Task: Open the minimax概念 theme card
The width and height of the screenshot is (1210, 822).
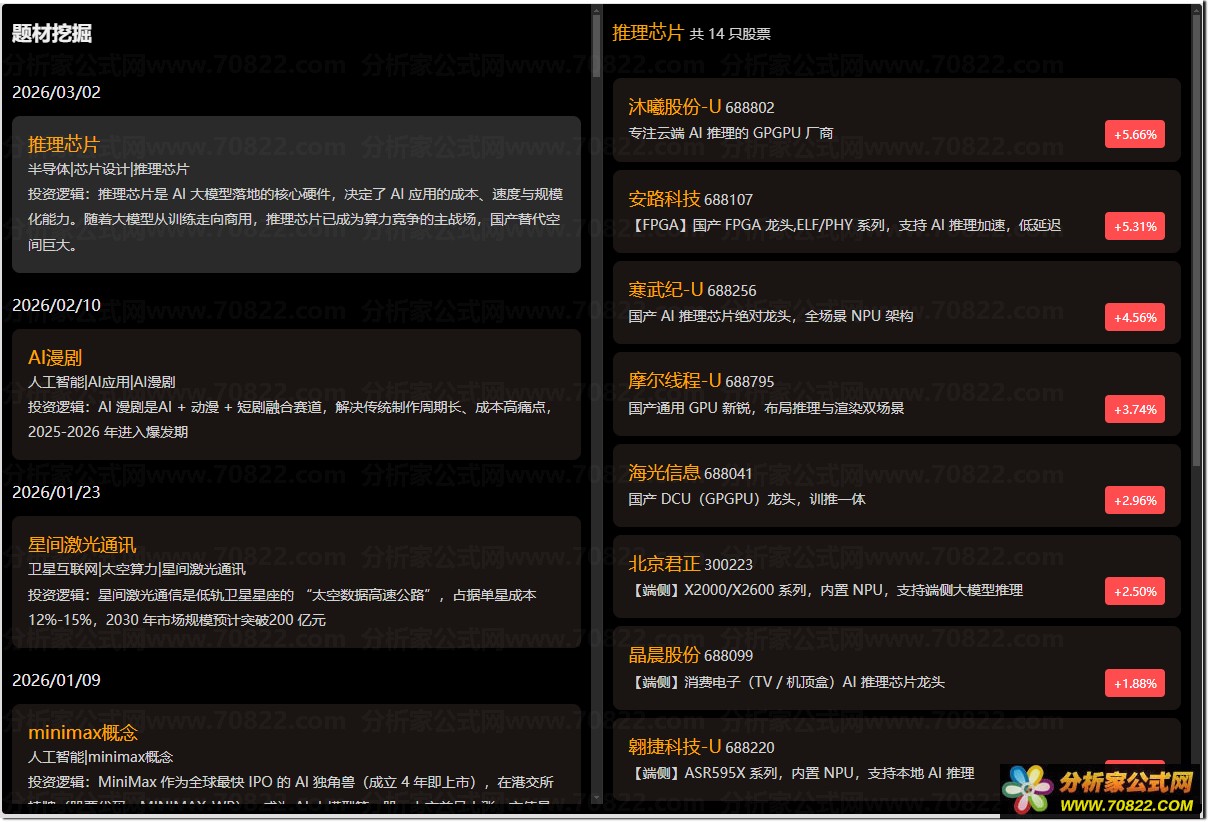Action: pos(296,752)
